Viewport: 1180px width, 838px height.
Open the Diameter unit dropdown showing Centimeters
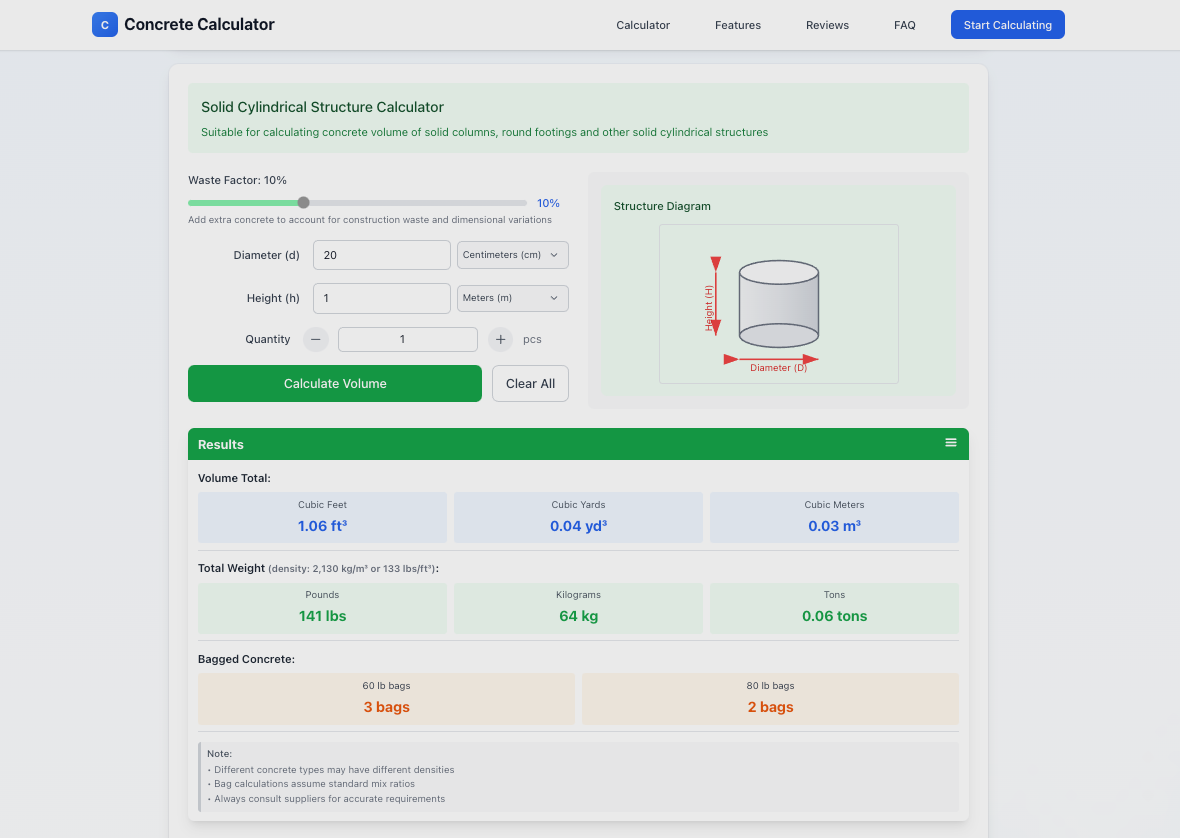tap(512, 255)
